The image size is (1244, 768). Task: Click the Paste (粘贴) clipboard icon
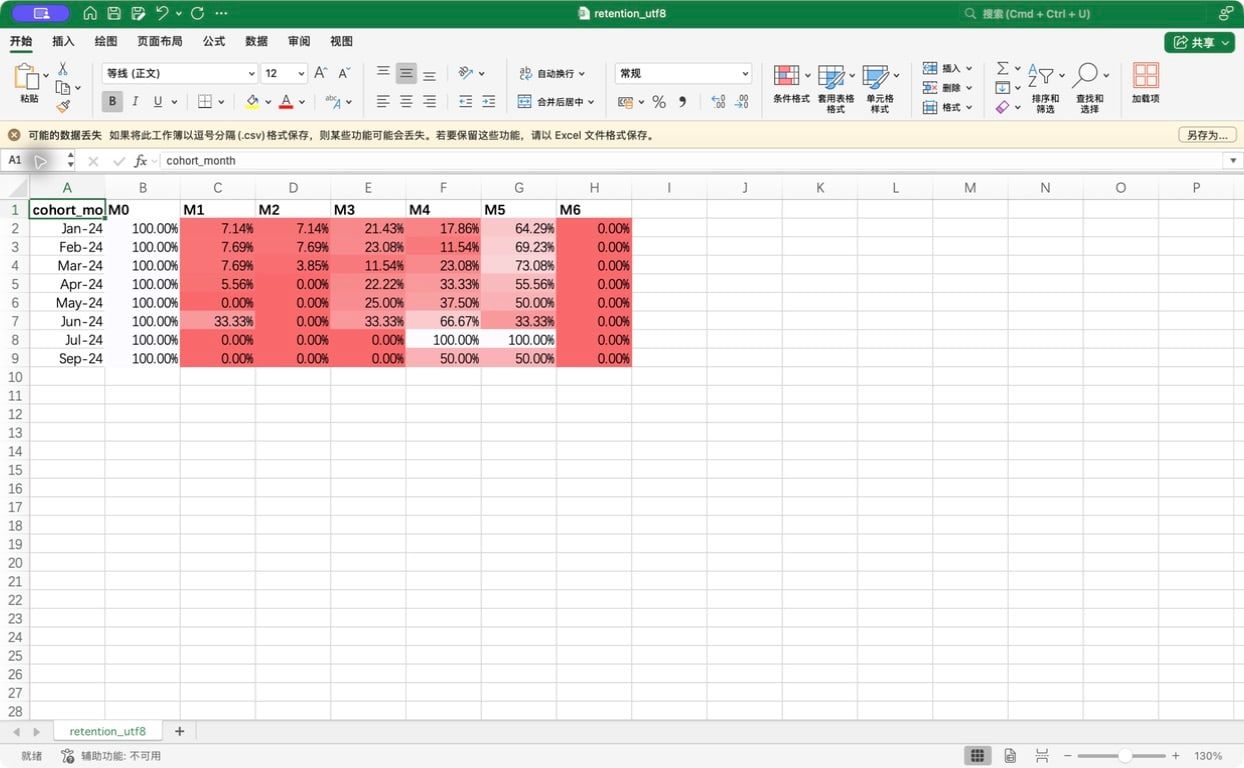(27, 78)
